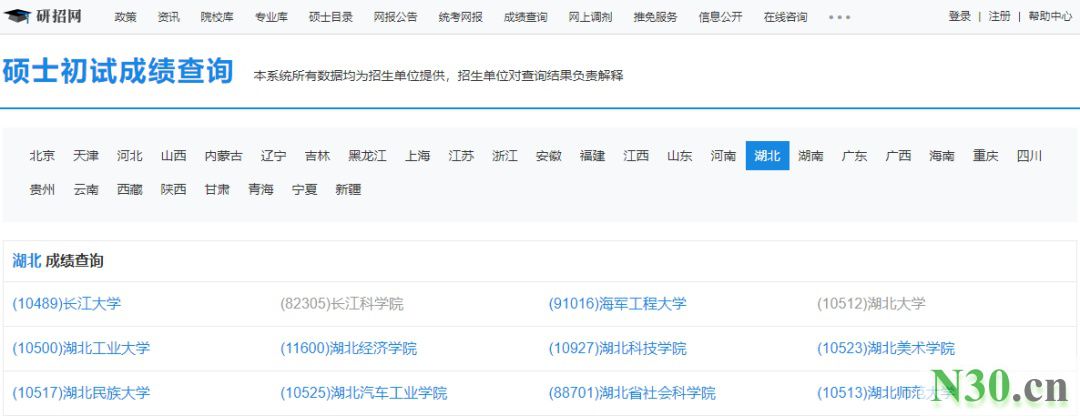Go to 信息公开 in the navigation

[x=720, y=17]
